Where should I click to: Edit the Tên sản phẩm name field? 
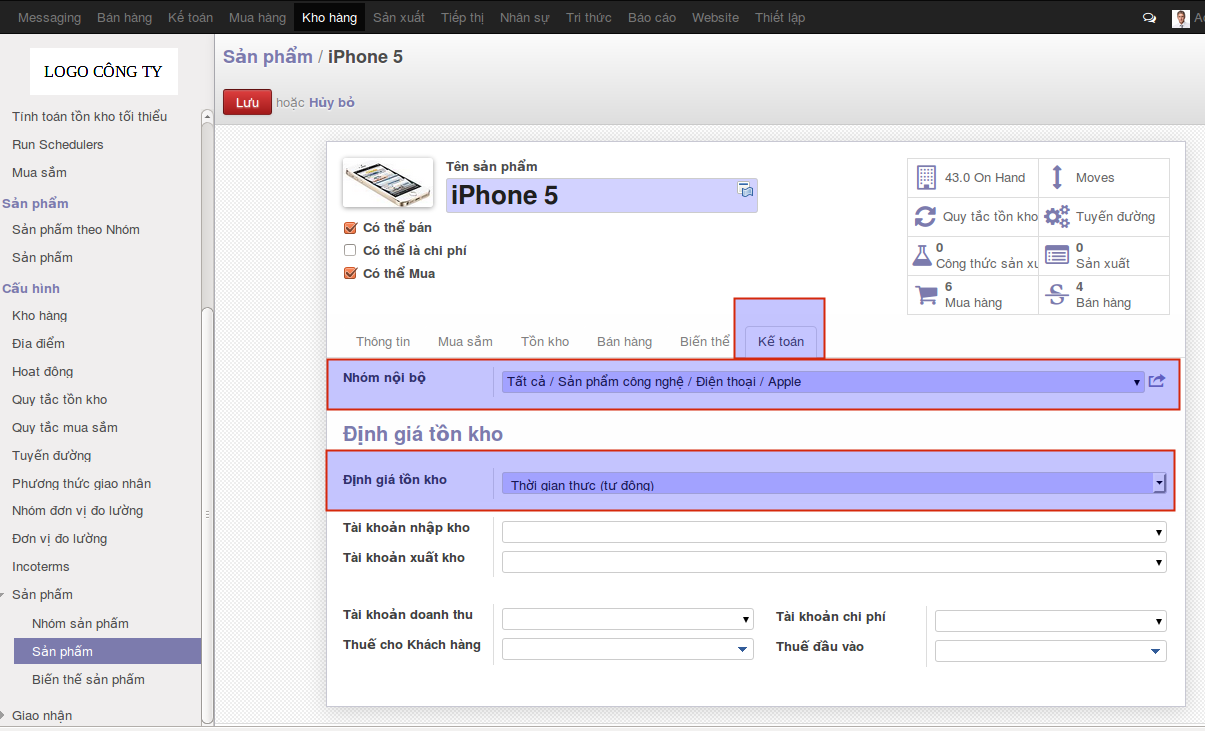click(602, 195)
